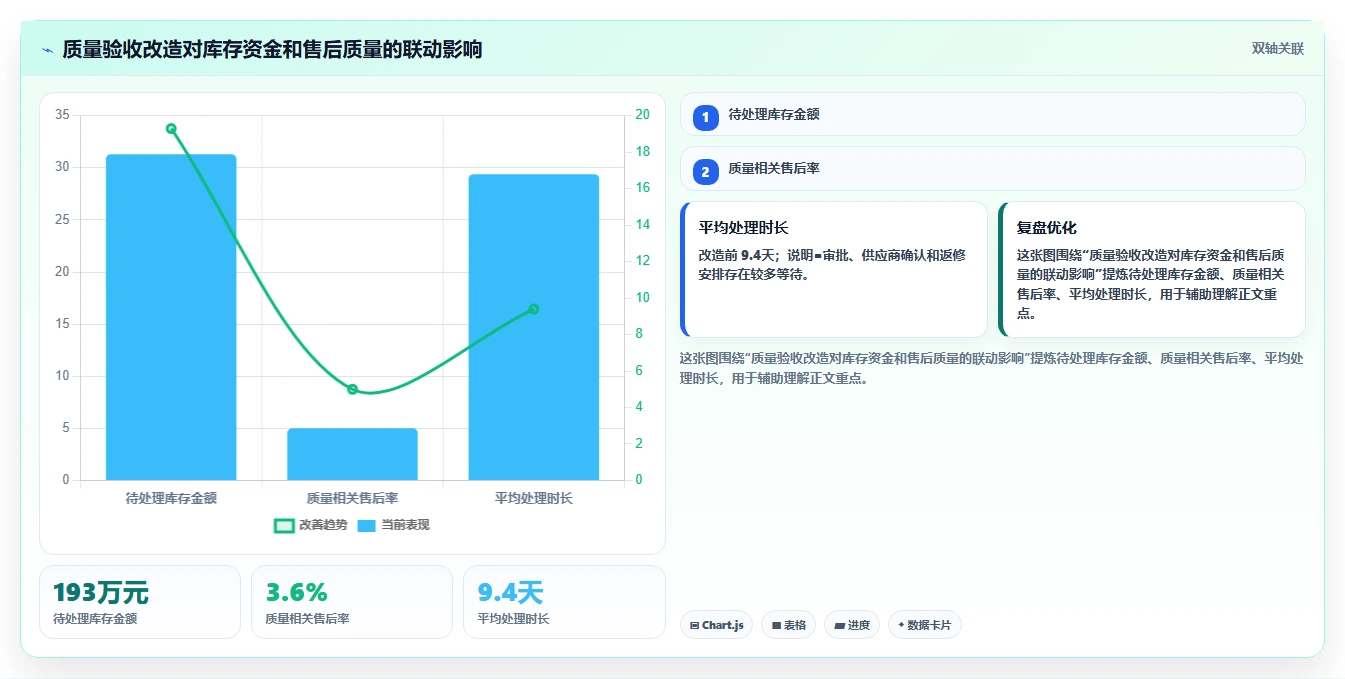
Task: Click the lightning icon beside the title
Action: [48, 50]
